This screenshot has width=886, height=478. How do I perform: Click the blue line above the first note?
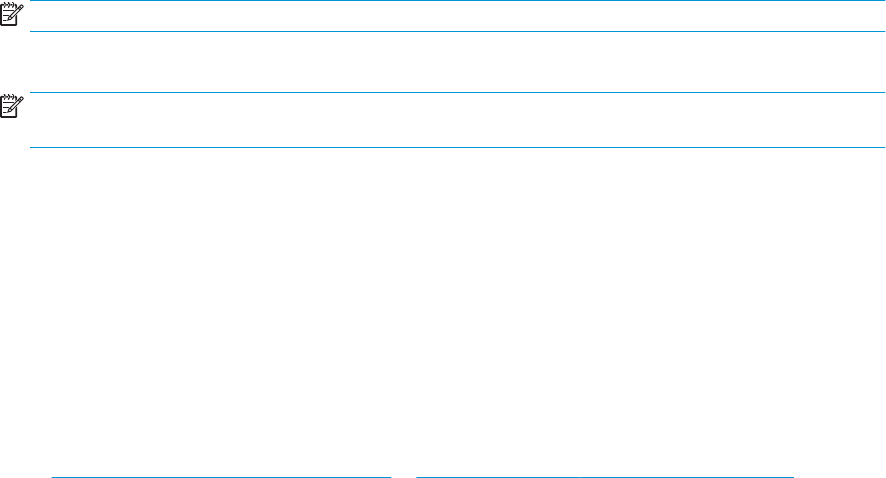coord(457,1)
